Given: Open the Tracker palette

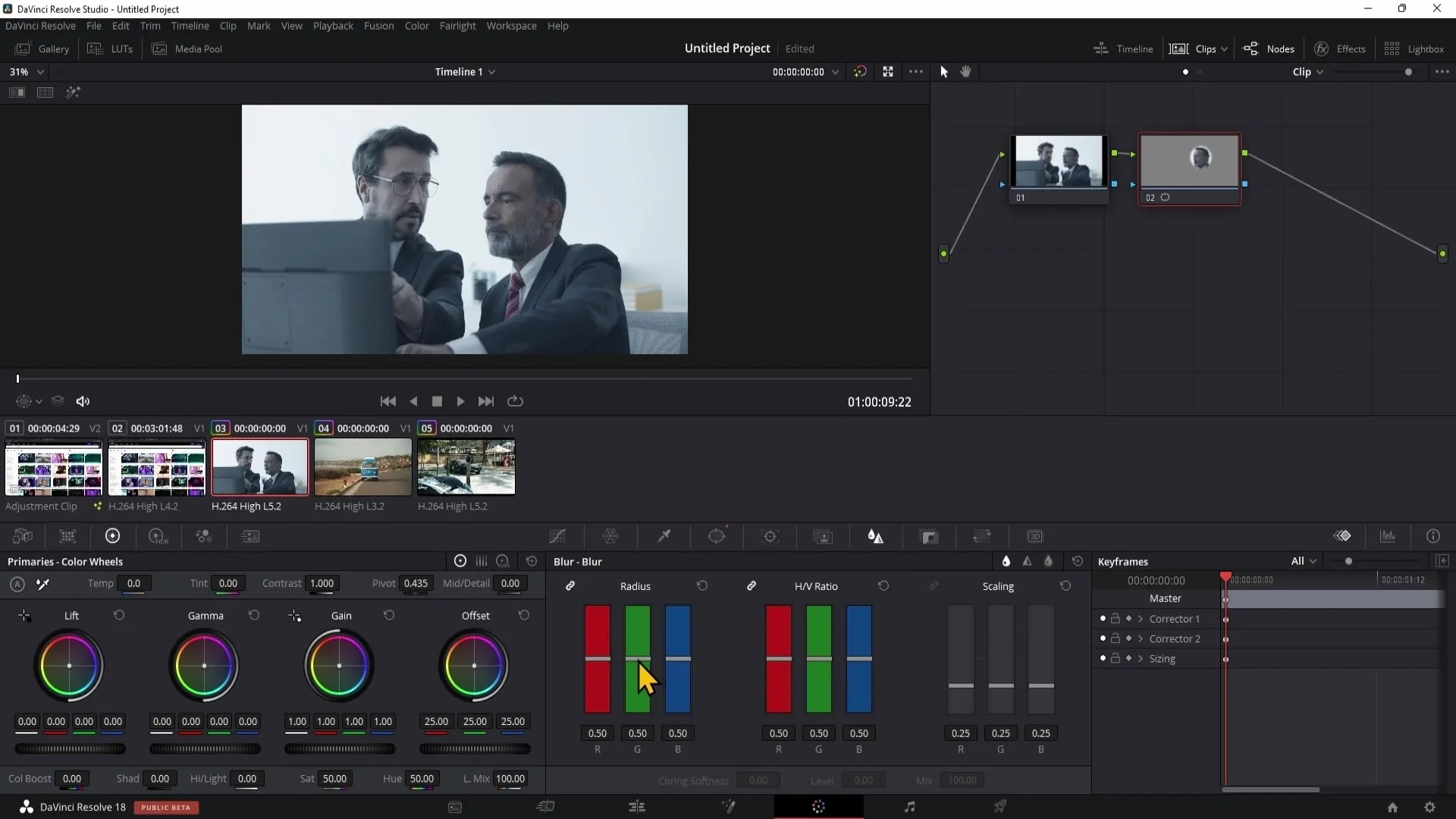Looking at the screenshot, I should [x=770, y=536].
